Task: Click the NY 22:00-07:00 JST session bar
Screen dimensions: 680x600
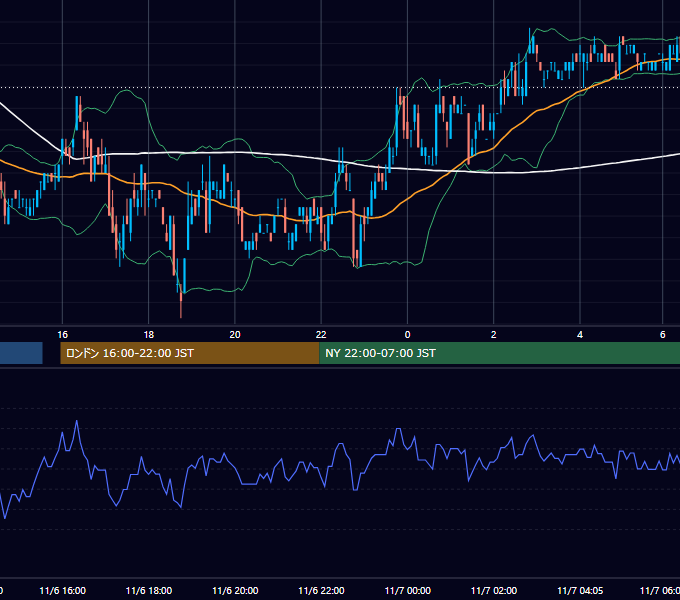Action: pos(500,353)
